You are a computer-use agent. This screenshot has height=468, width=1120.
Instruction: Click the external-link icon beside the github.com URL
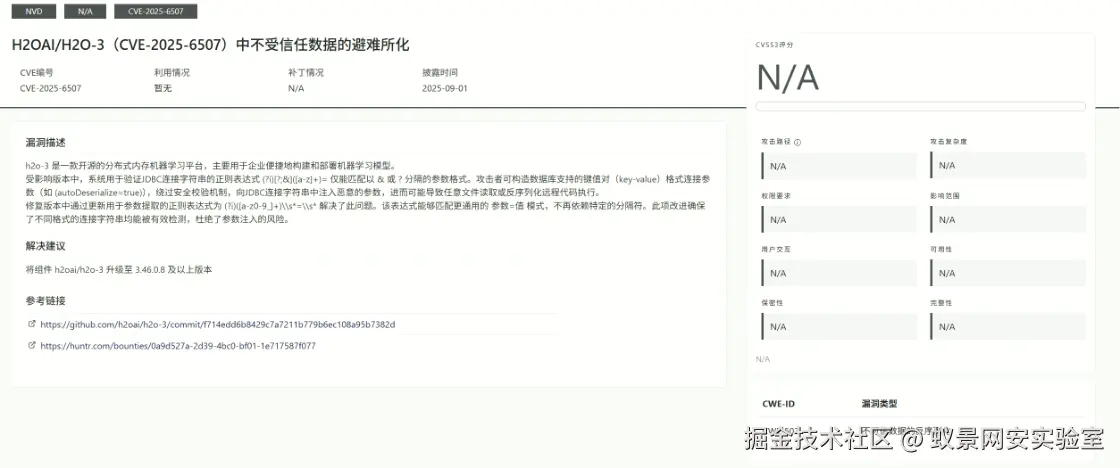(31, 324)
